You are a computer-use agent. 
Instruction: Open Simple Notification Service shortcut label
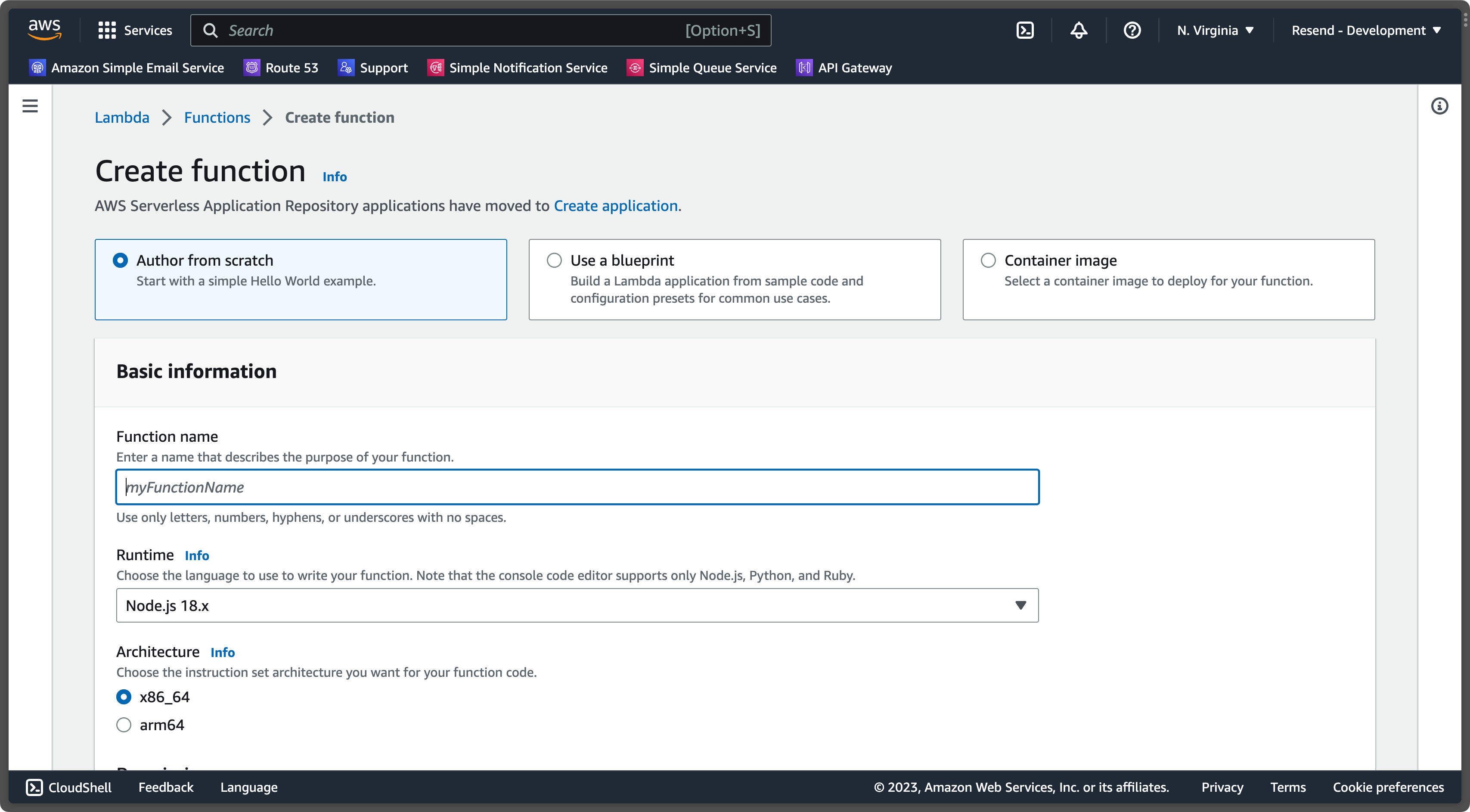[x=528, y=67]
